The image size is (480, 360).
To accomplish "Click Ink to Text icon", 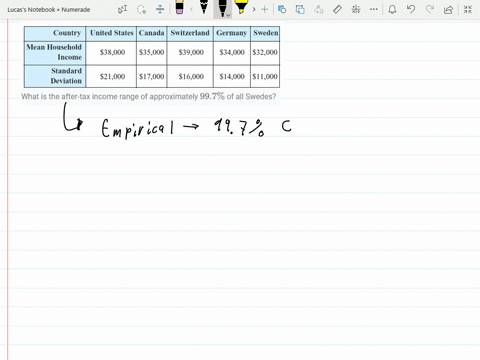I will tap(318, 9).
